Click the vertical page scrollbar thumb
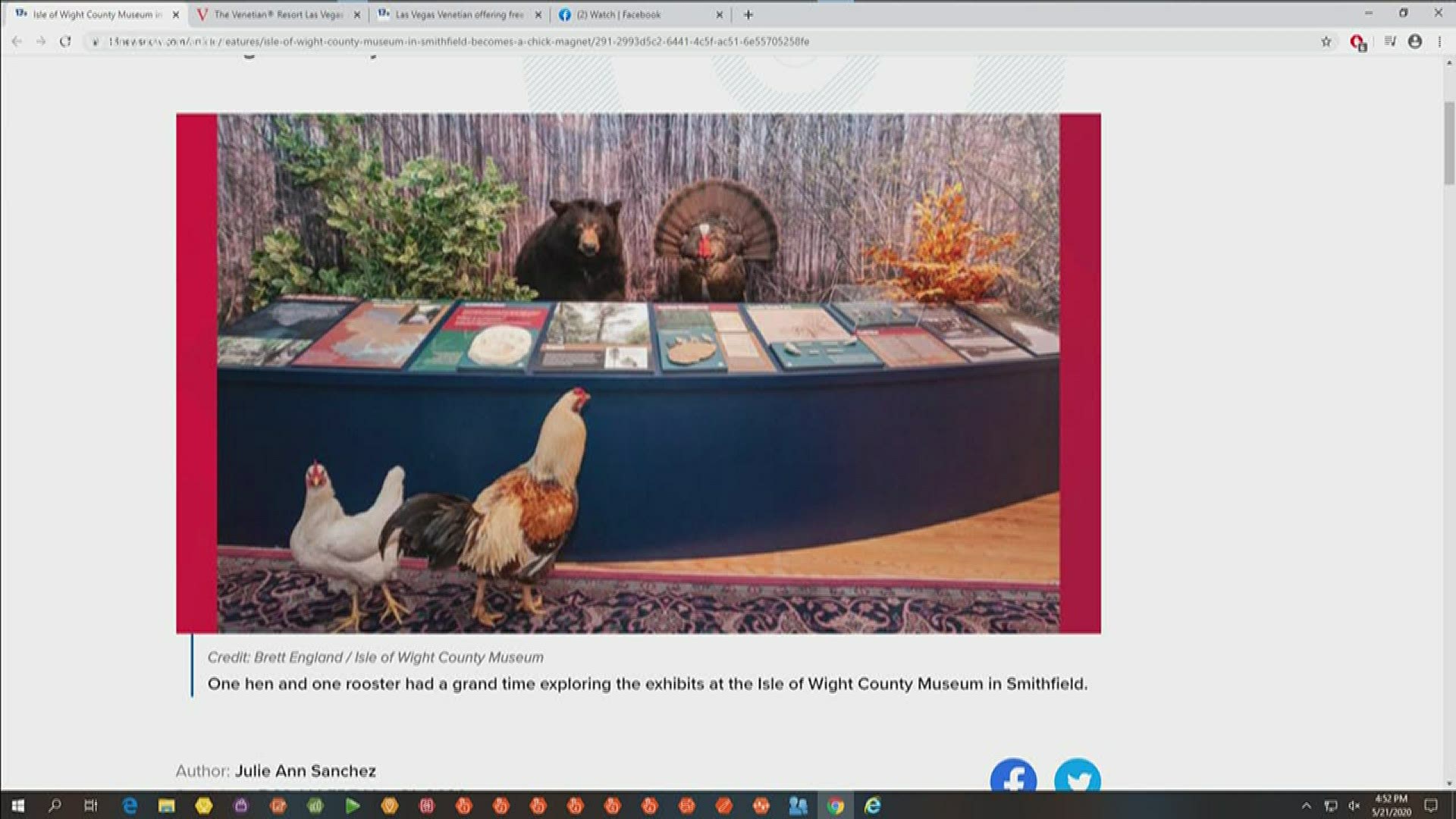This screenshot has width=1456, height=819. (x=1449, y=143)
